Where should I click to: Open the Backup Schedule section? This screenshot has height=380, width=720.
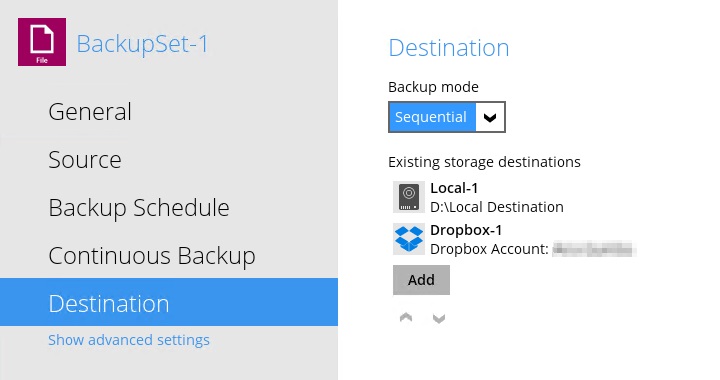139,207
